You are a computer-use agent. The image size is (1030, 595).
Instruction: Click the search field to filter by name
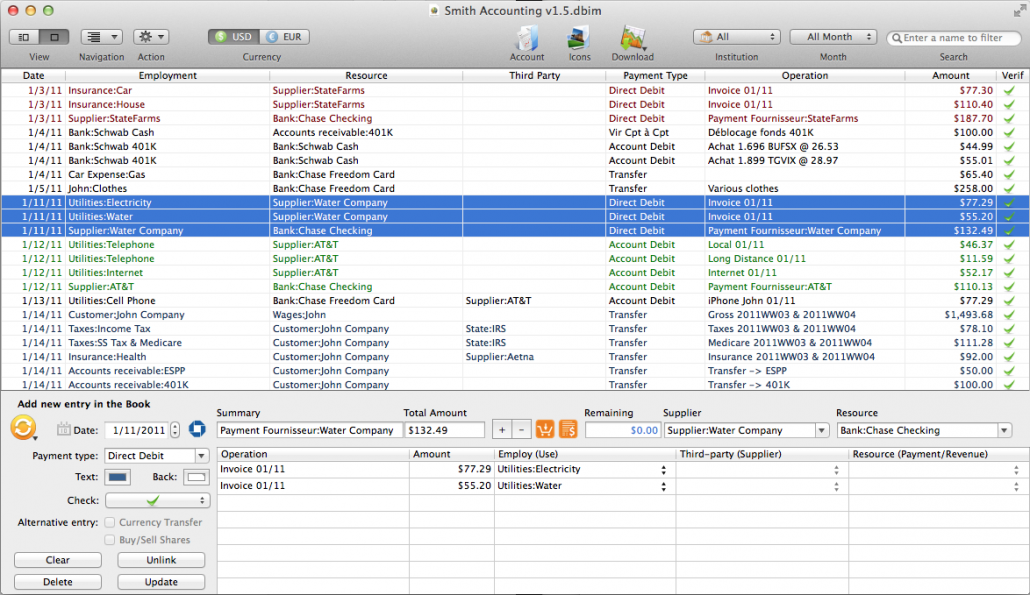tap(954, 38)
